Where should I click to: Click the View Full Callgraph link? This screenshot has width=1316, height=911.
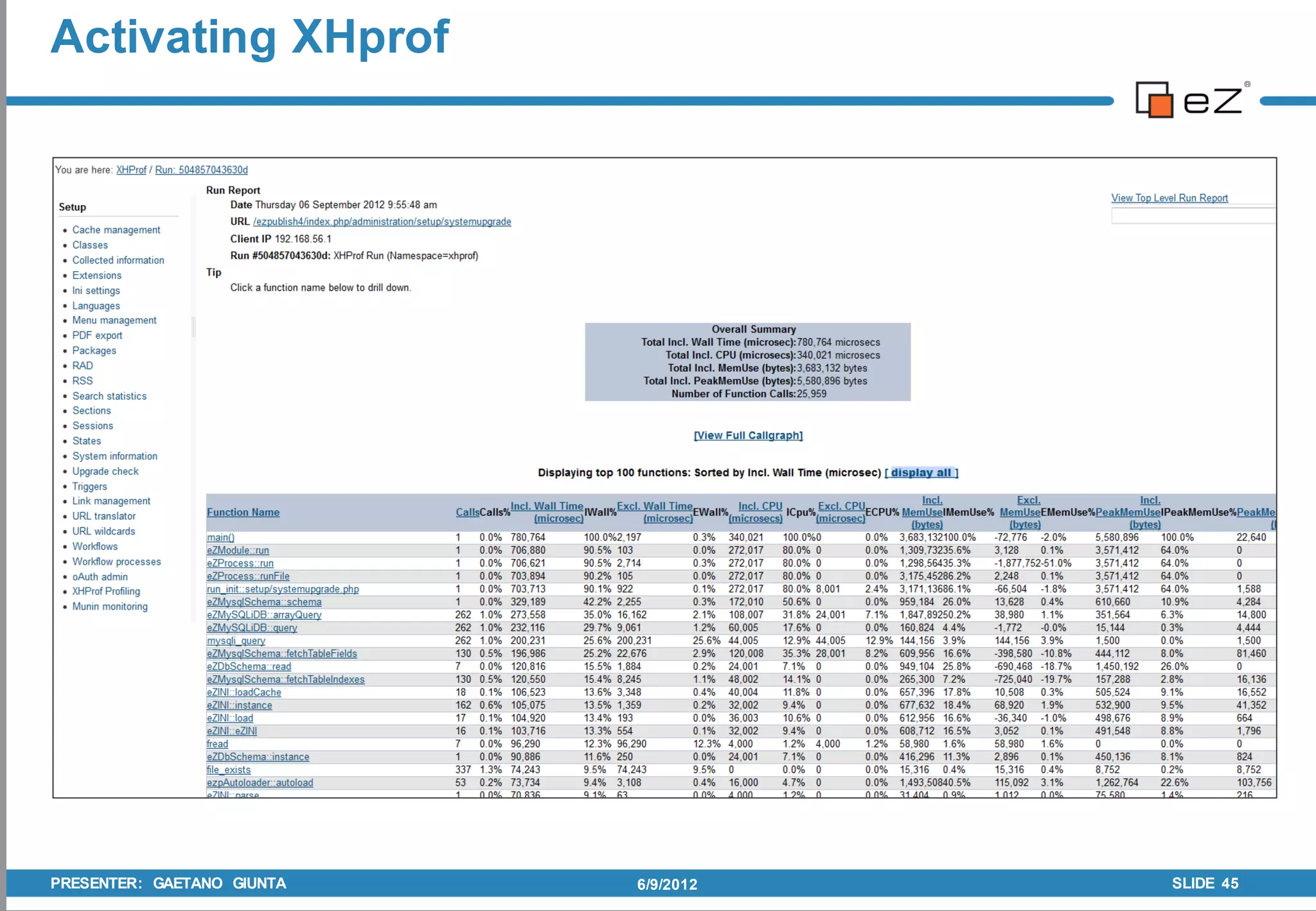(x=748, y=436)
